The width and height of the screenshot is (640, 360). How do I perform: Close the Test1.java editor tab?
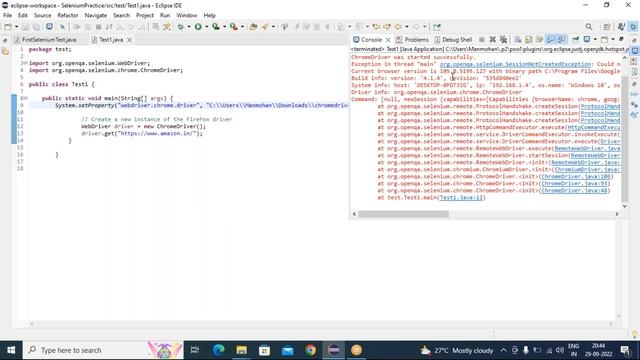[129, 40]
